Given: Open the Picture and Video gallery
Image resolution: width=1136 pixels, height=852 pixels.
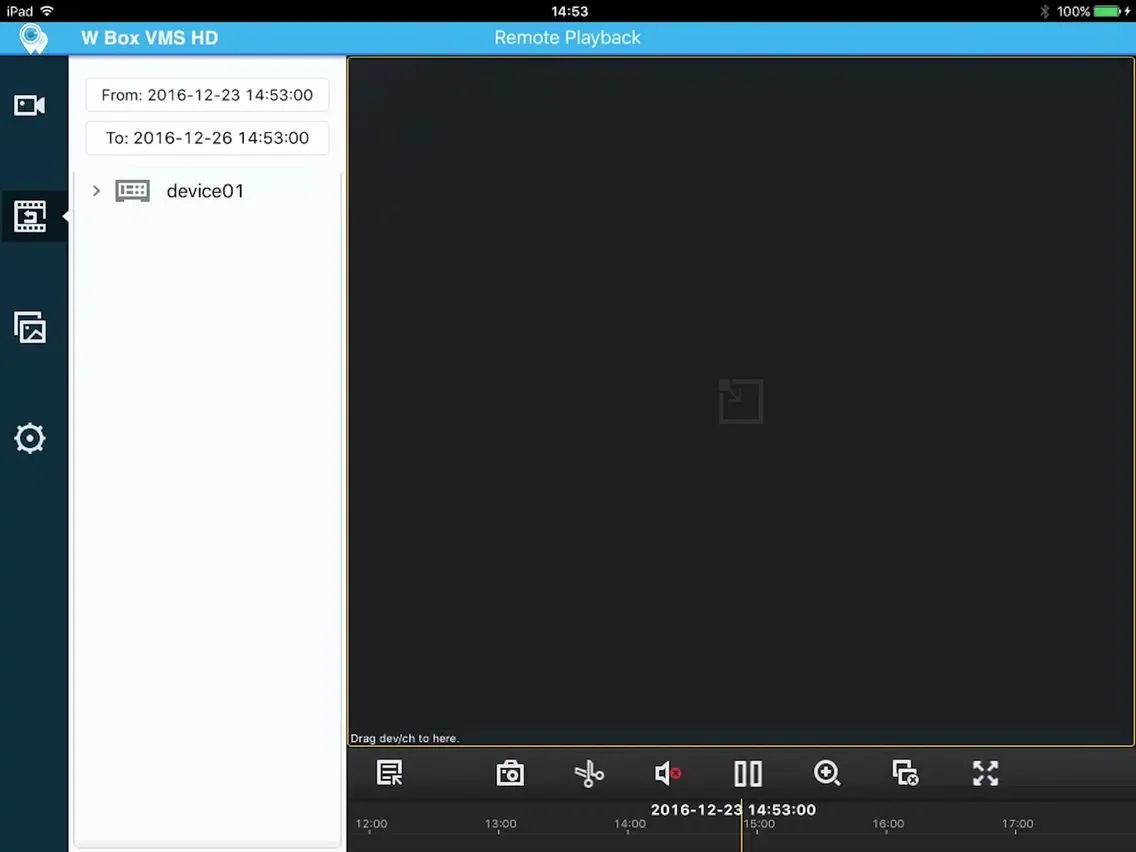Looking at the screenshot, I should tap(30, 327).
